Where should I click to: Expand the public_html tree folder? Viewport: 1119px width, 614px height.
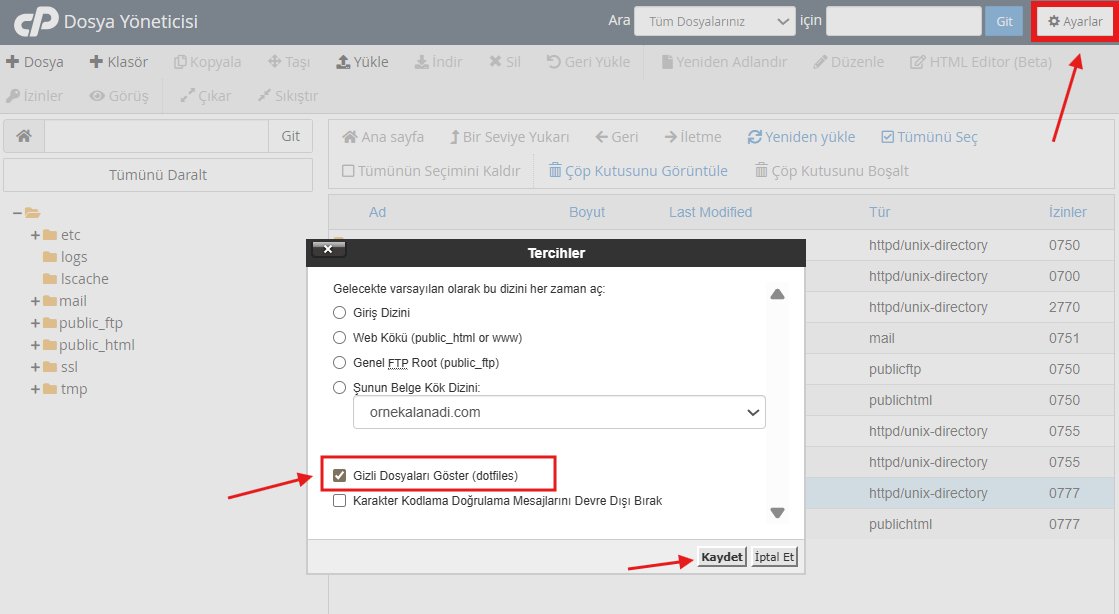pyautogui.click(x=35, y=345)
